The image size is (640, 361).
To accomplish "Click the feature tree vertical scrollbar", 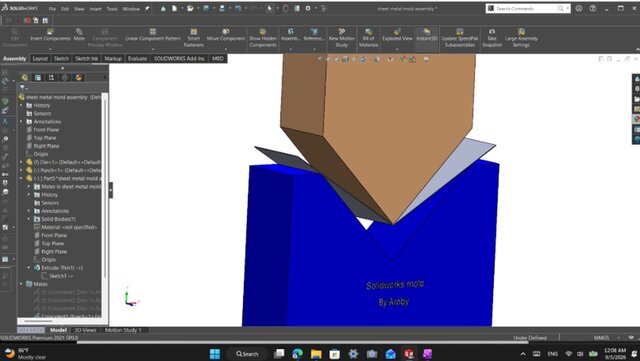I will 105,188.
